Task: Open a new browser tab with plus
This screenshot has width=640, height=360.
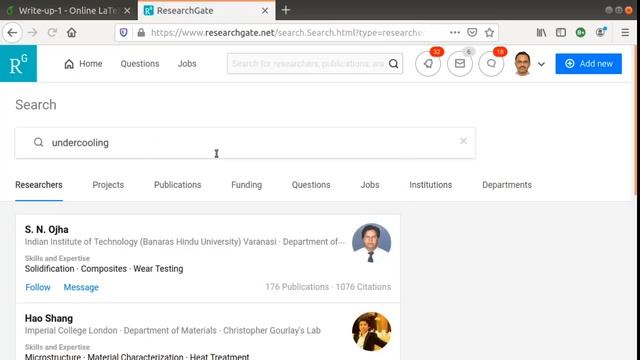Action: (286, 10)
